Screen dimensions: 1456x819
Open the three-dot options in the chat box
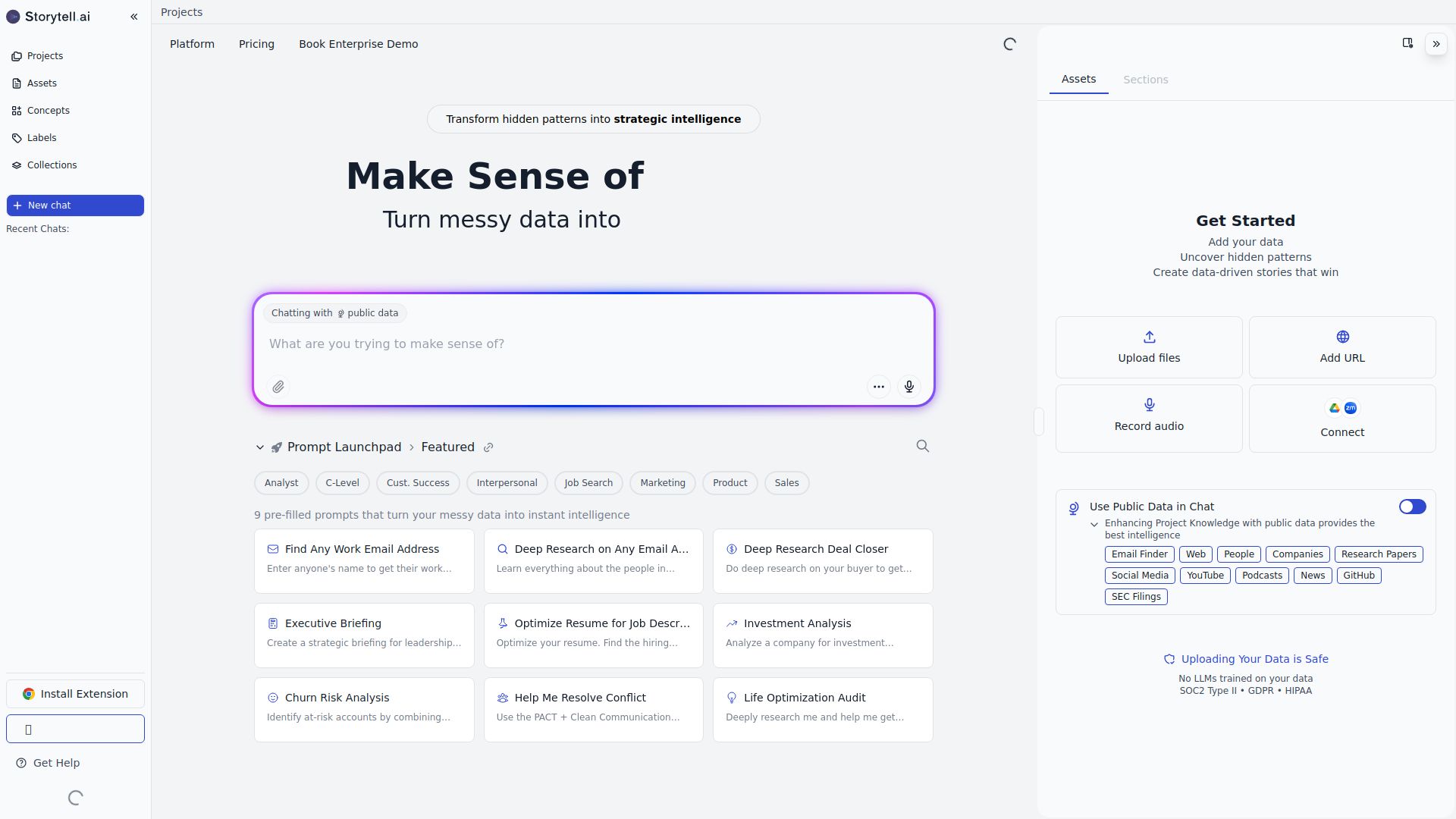[x=878, y=387]
